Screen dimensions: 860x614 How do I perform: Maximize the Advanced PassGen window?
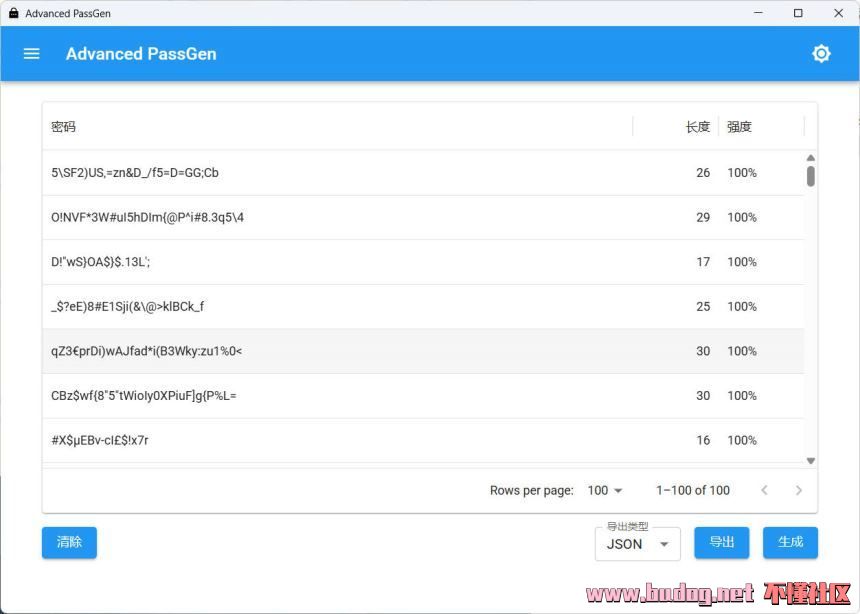pos(798,13)
